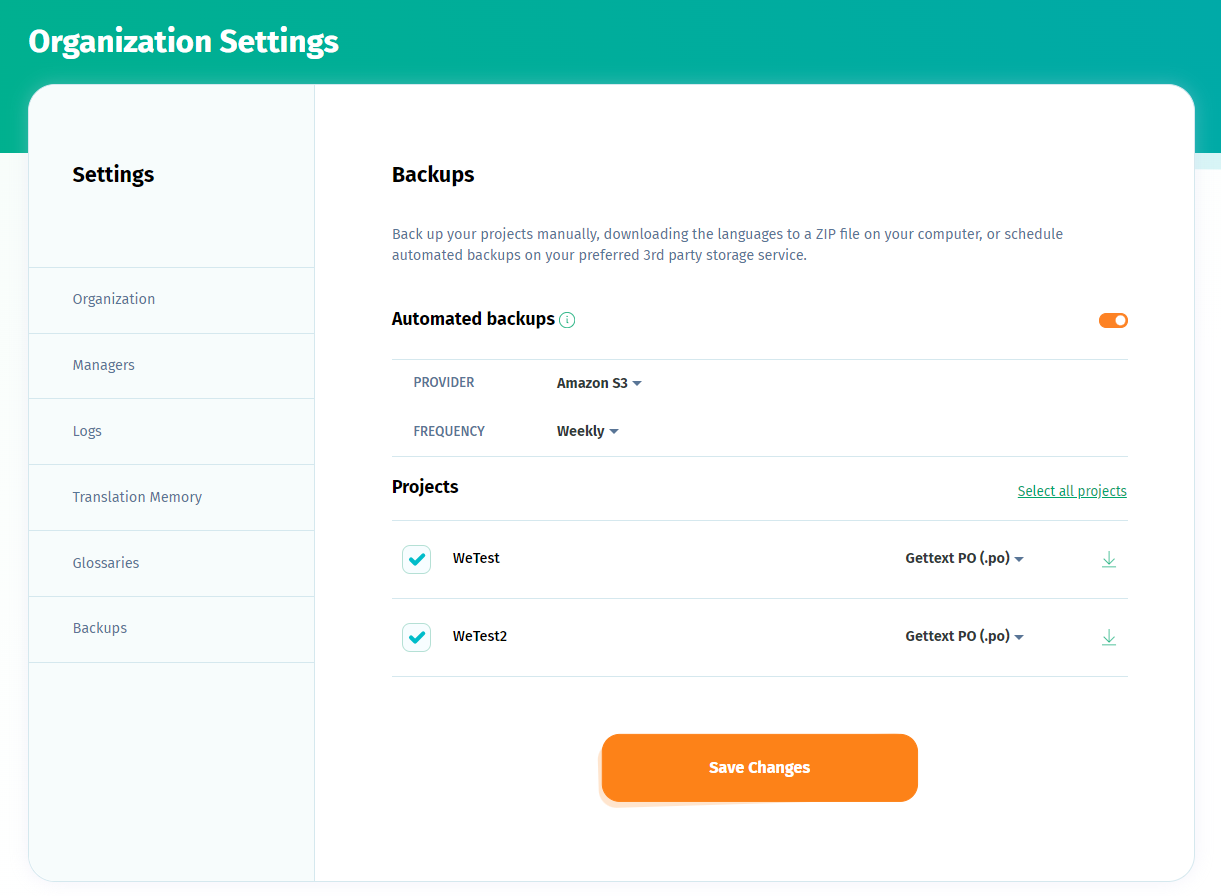Select the Backups sidebar entry
This screenshot has height=896, width=1221.
tap(100, 628)
